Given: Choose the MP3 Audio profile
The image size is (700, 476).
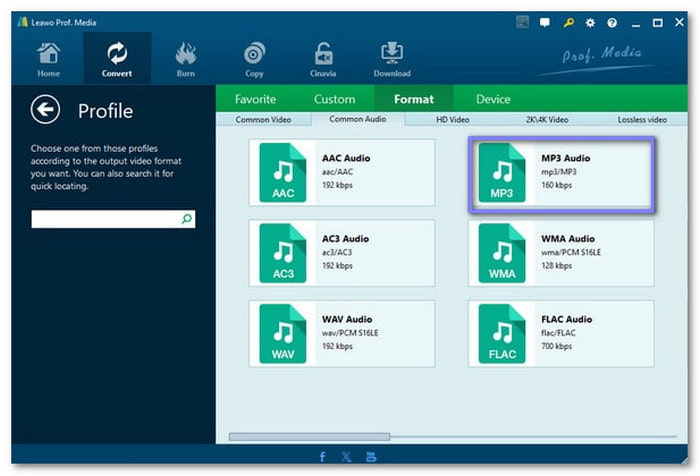Looking at the screenshot, I should point(561,176).
